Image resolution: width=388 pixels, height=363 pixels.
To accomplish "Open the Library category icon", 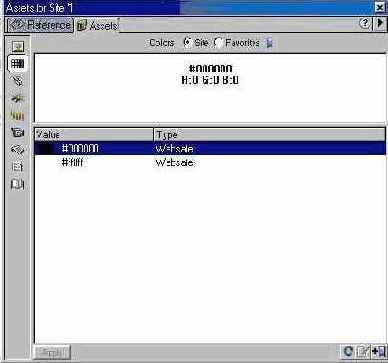I will point(17,184).
